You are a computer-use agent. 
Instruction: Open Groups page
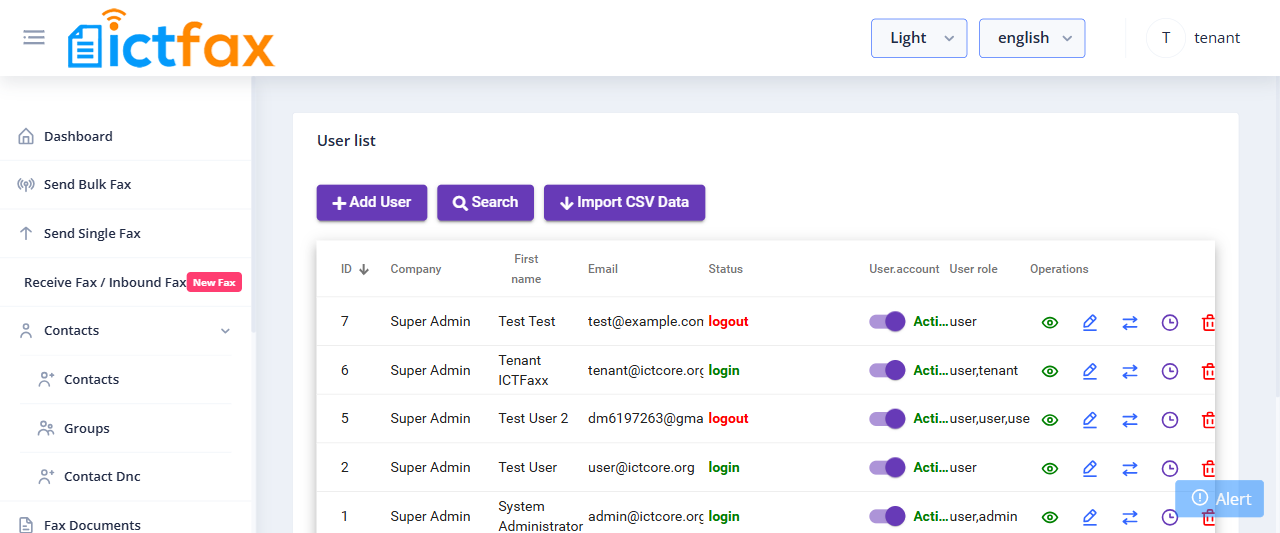(x=87, y=428)
